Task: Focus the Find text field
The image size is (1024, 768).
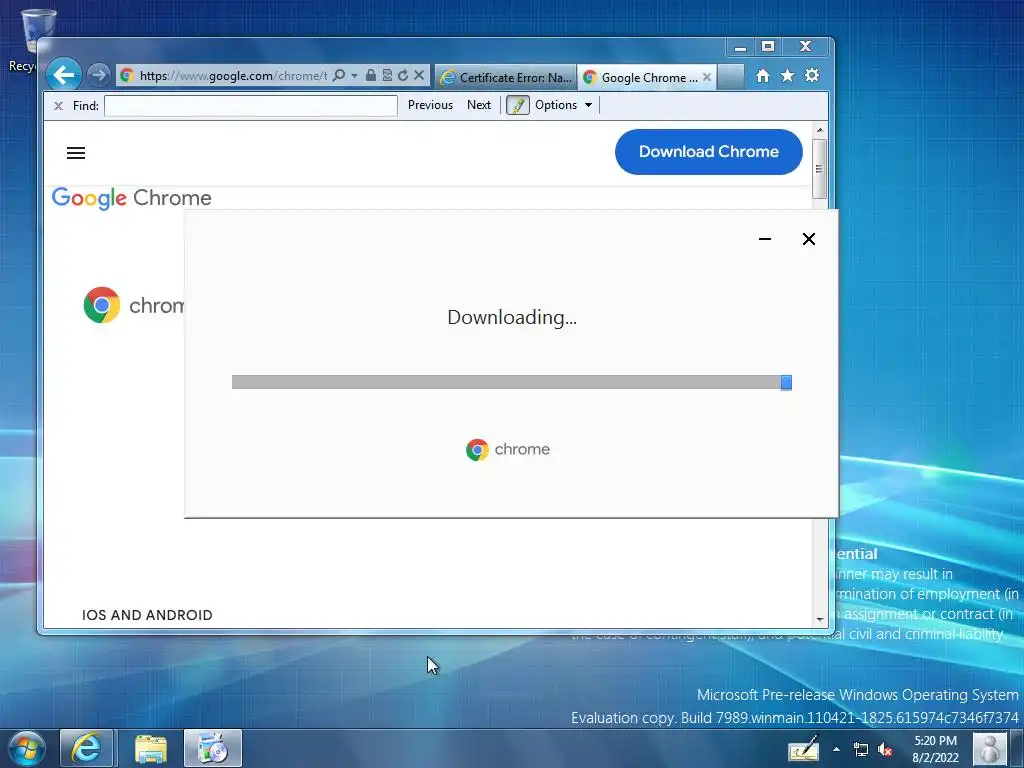Action: tap(251, 105)
